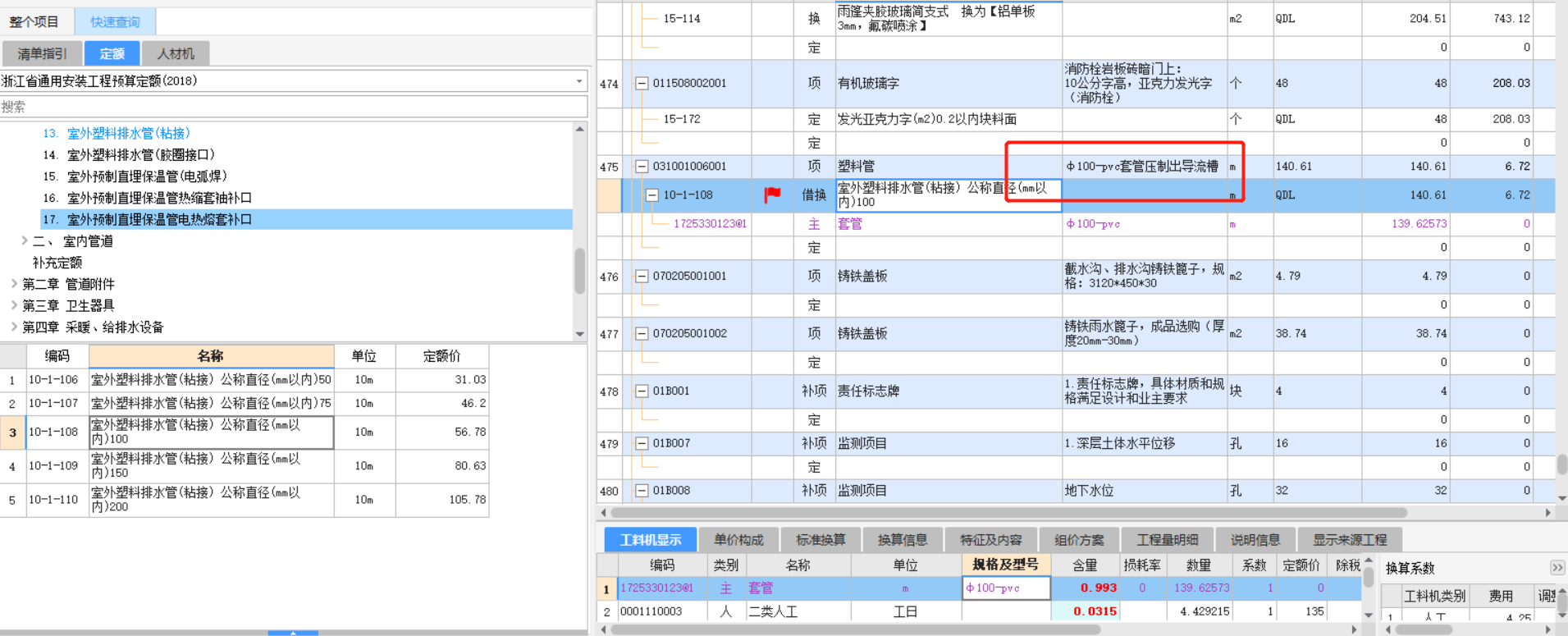Open the 组价方案 tab
The width and height of the screenshot is (1568, 636).
tap(1079, 539)
